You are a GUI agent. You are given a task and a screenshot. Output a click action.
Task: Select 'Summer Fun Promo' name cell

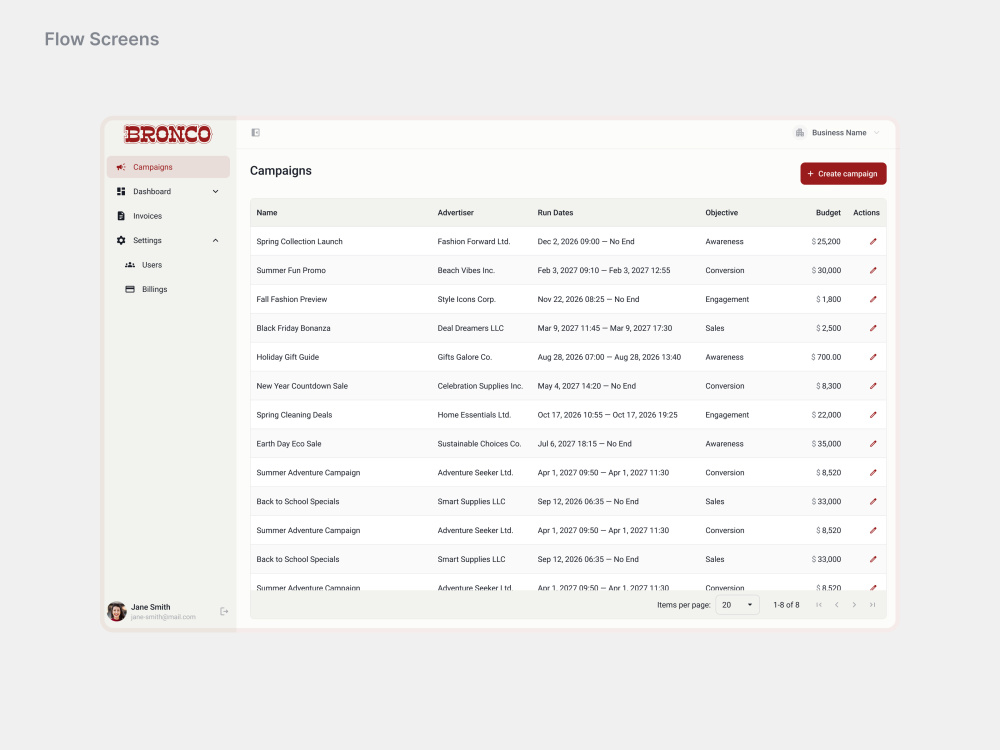coord(291,270)
